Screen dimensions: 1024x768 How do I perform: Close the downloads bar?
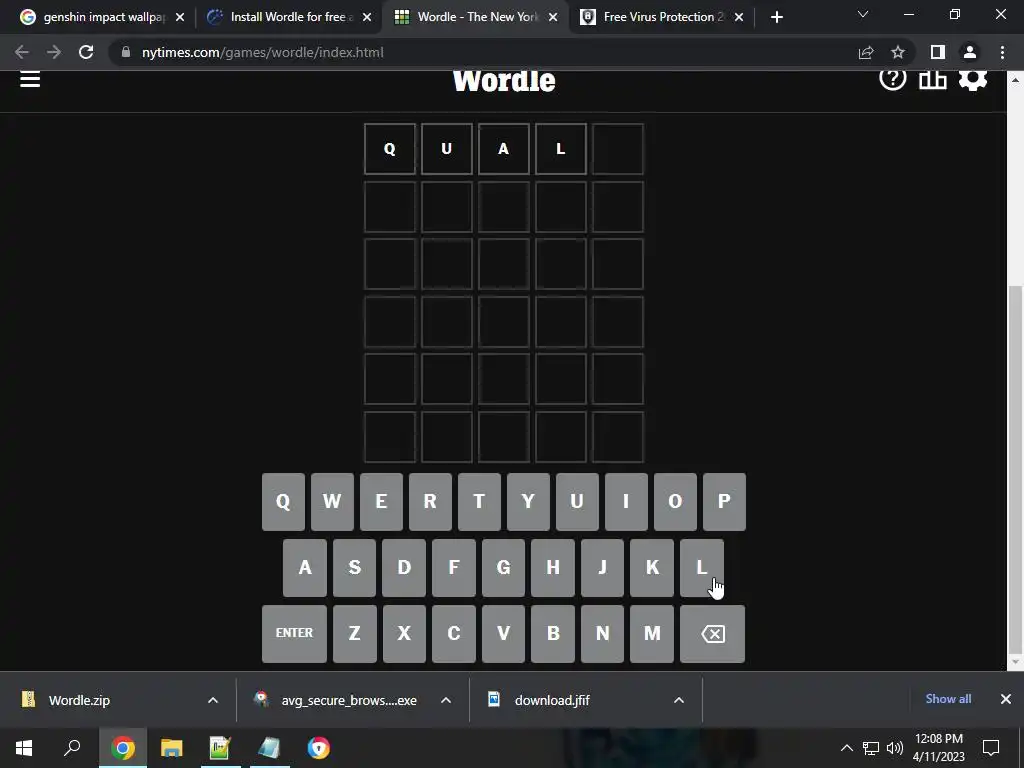click(1006, 699)
